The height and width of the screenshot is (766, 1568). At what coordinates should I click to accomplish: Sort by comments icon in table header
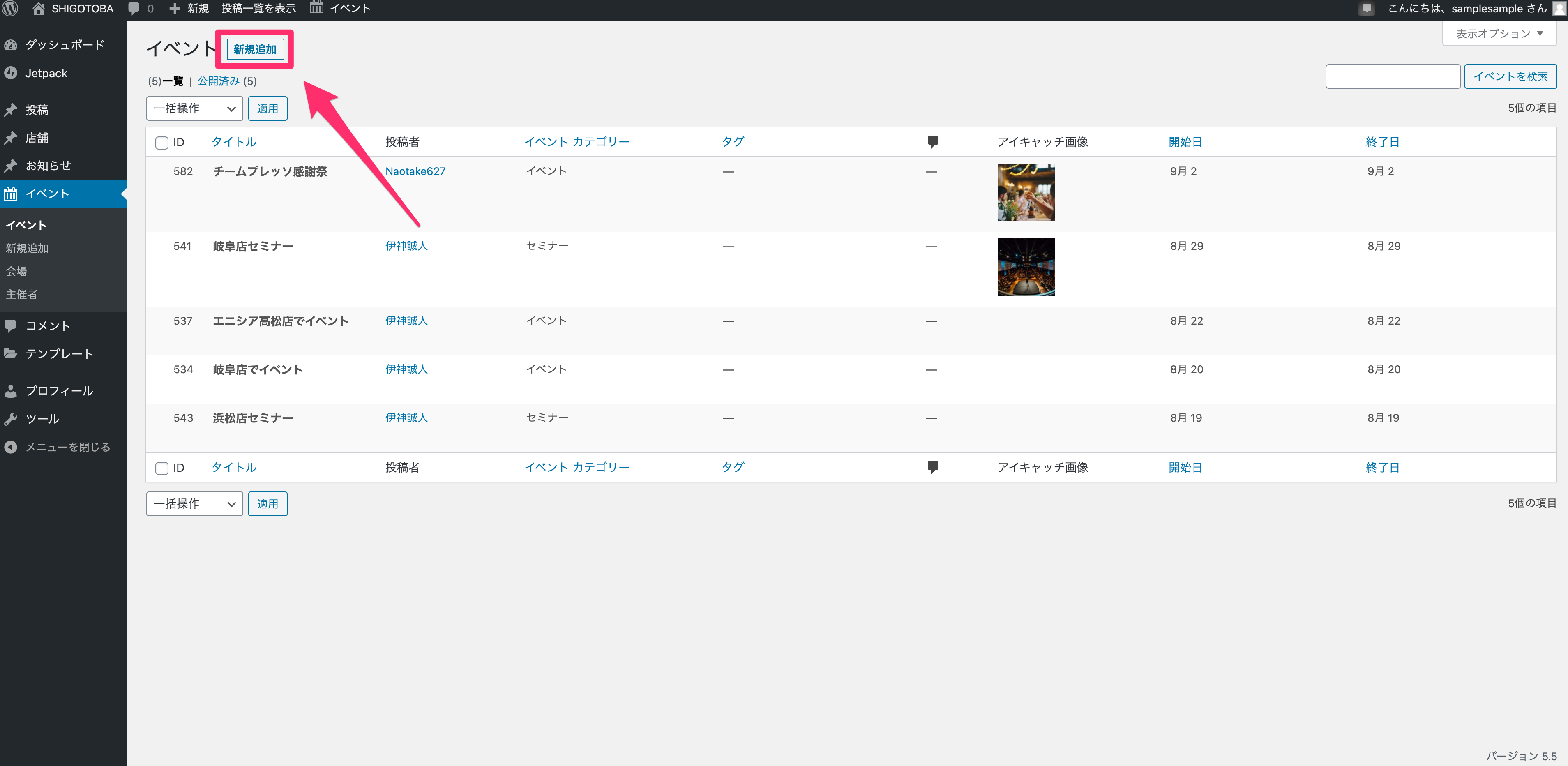[x=932, y=142]
